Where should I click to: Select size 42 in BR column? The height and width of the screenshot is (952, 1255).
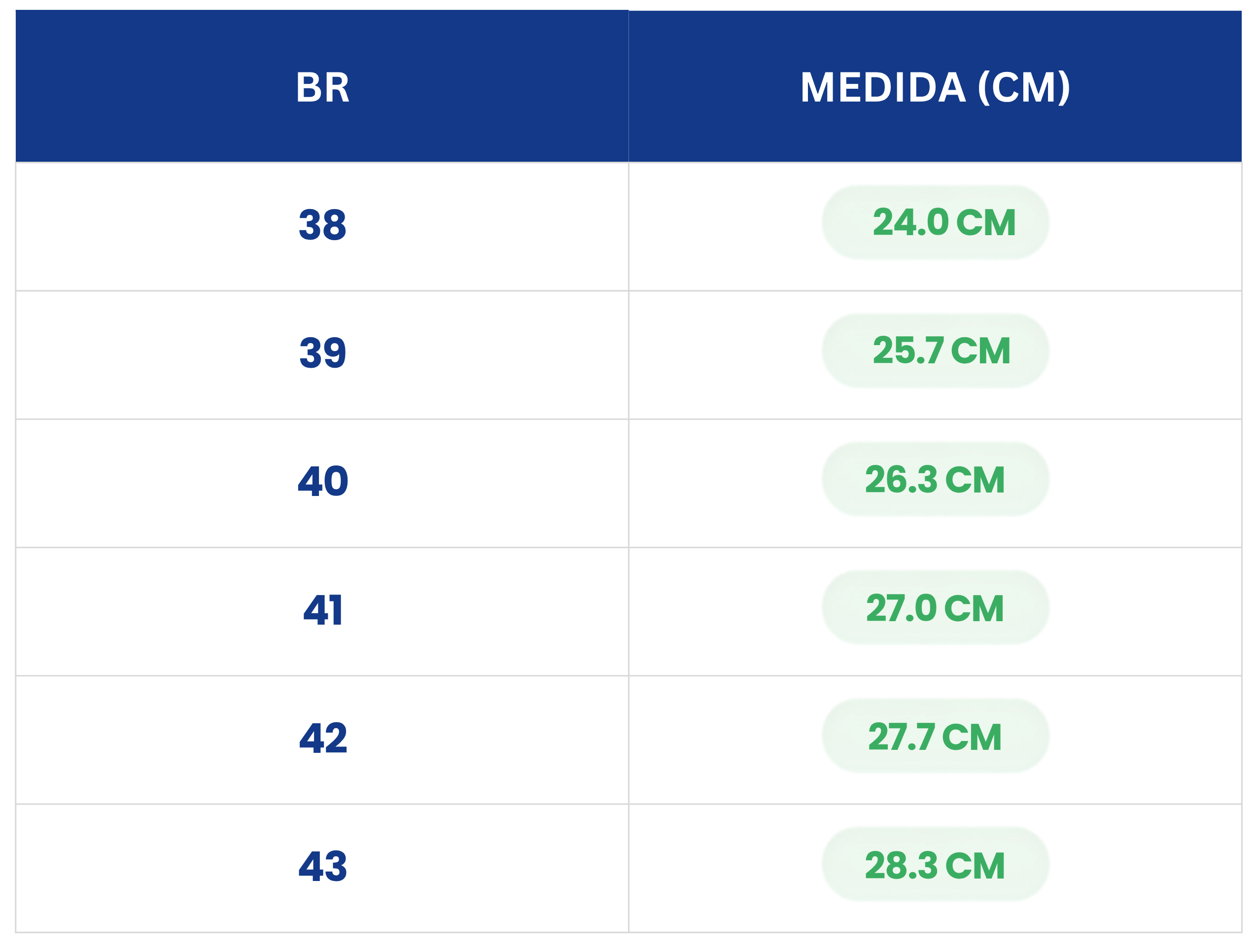322,738
